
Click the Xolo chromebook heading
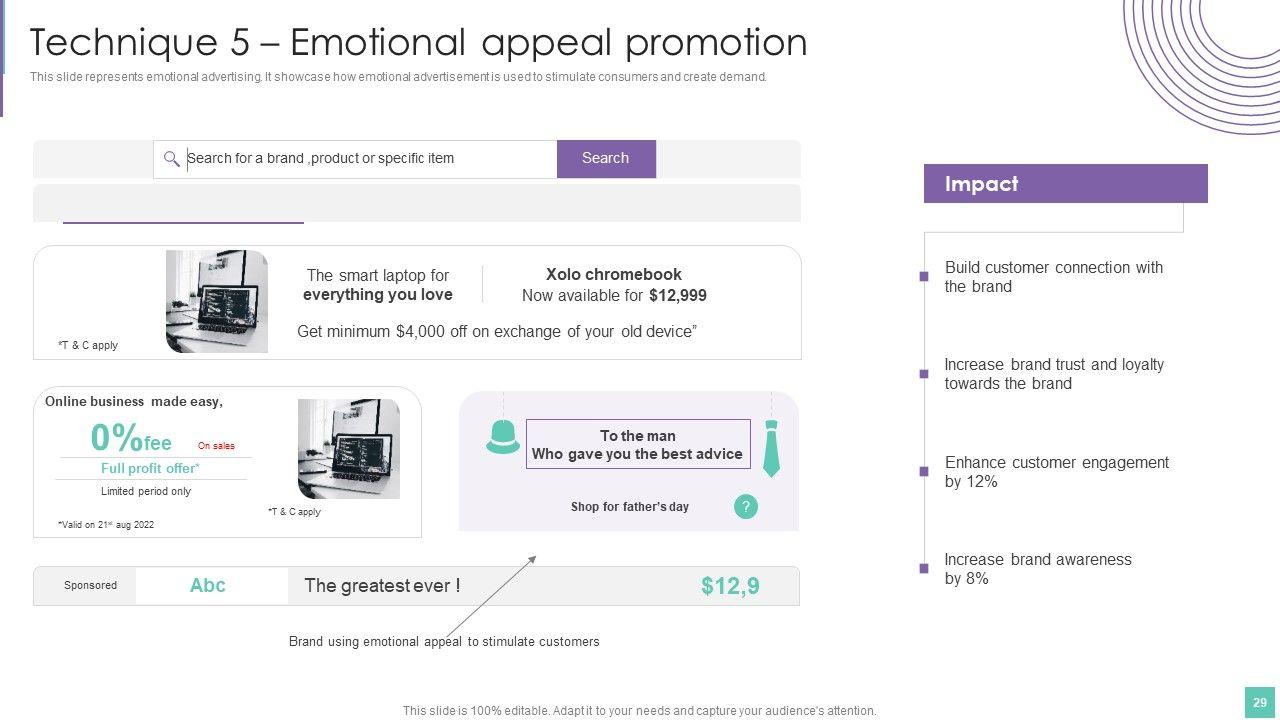click(613, 274)
